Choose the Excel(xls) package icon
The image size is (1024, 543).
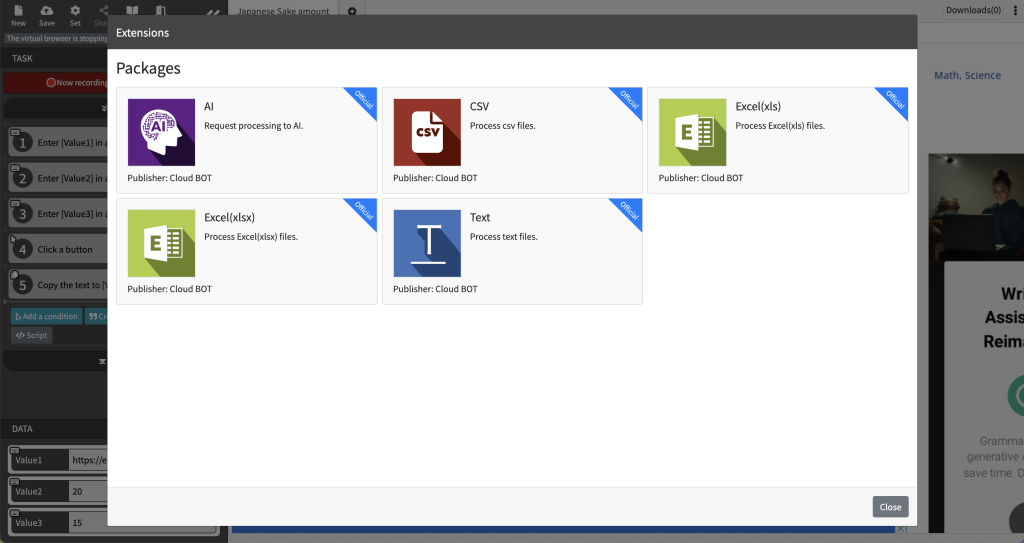click(x=692, y=132)
